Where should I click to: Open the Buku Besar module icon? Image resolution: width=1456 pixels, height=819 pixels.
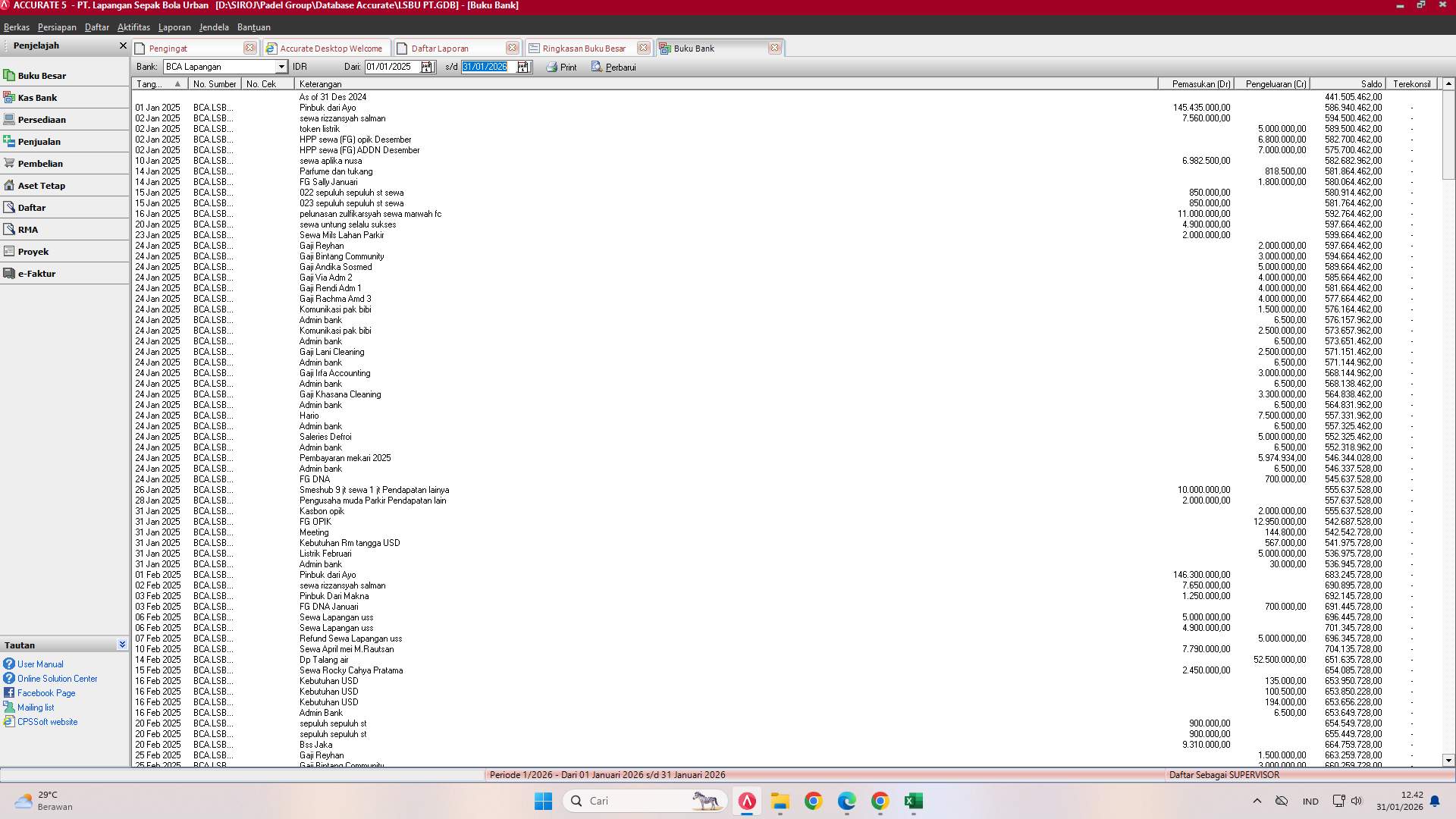[x=9, y=75]
